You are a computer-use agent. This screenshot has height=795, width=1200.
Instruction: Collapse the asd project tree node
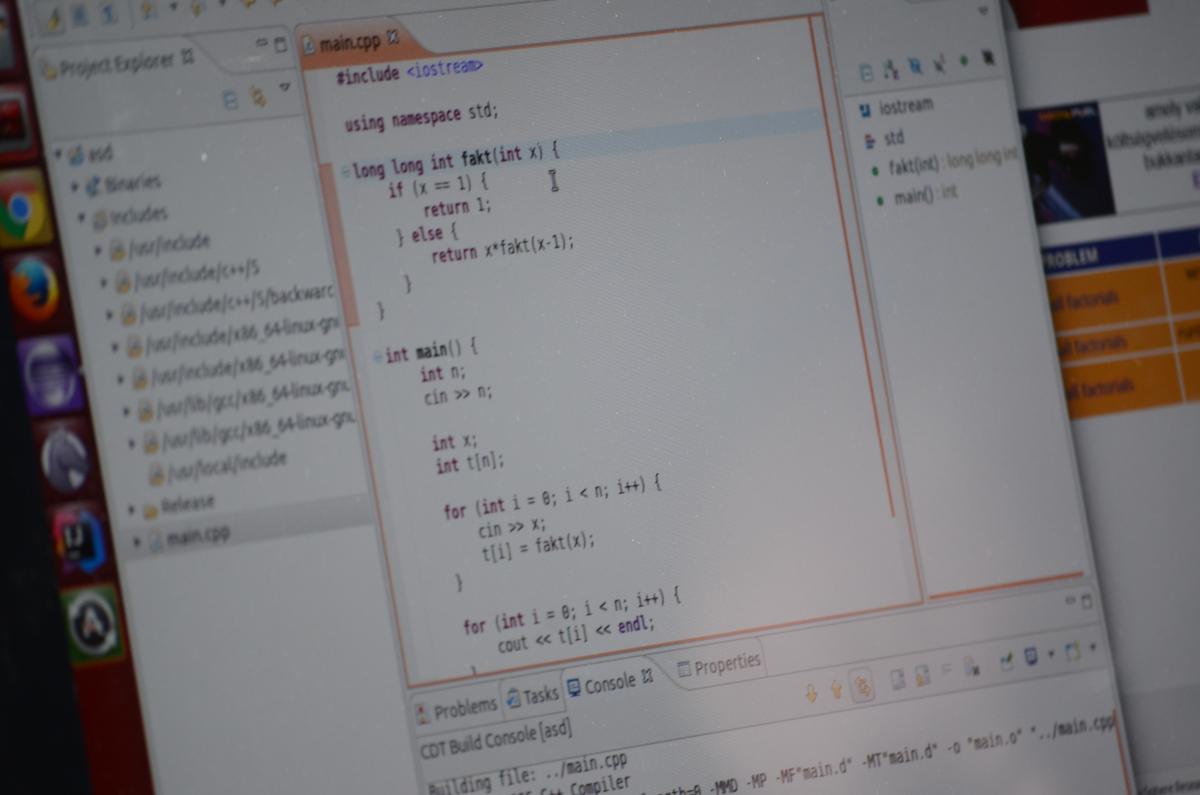click(59, 154)
